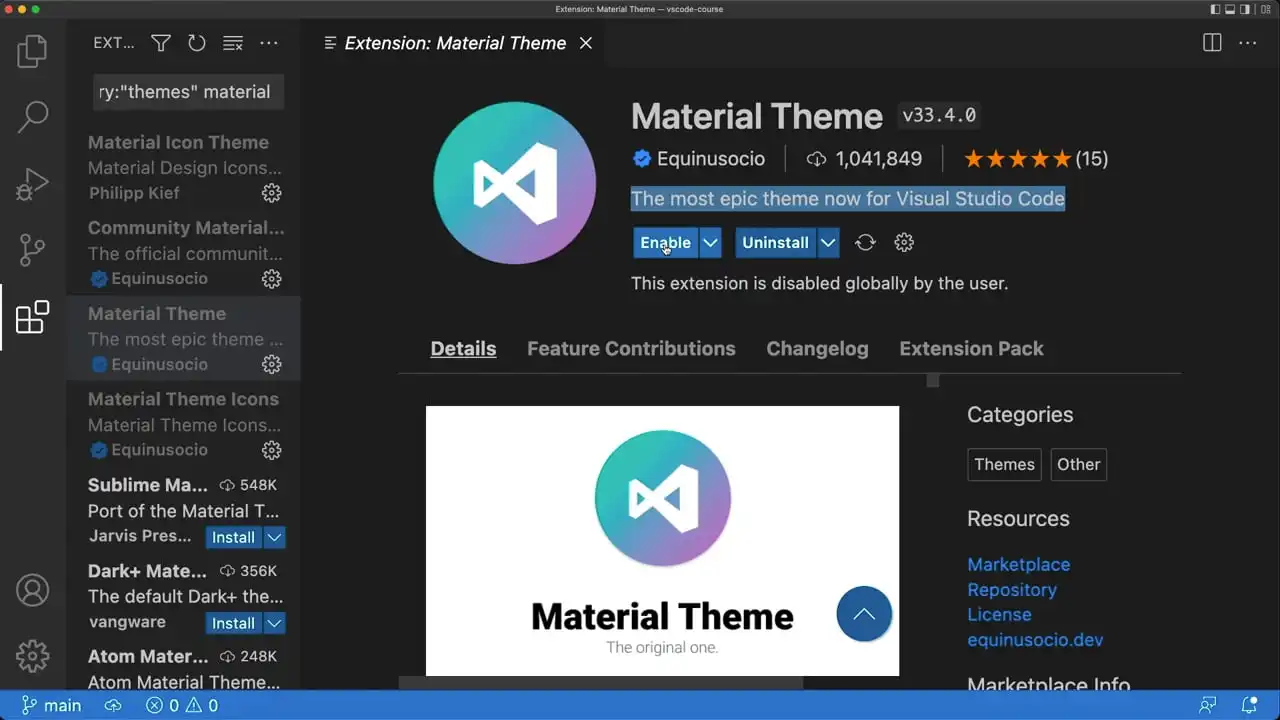Viewport: 1280px width, 720px height.
Task: Click the Other category tag
Action: point(1078,464)
